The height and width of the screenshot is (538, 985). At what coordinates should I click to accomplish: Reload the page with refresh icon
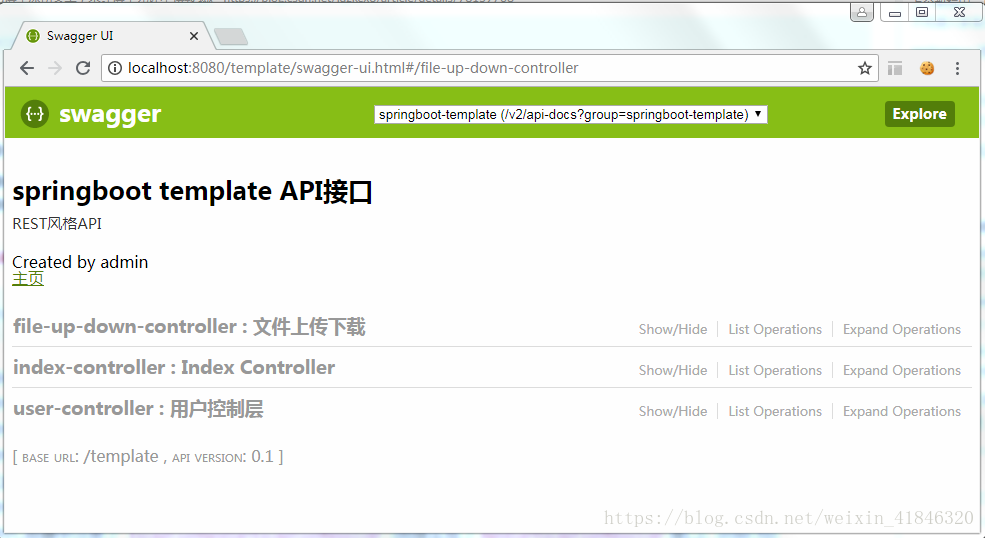click(x=83, y=68)
